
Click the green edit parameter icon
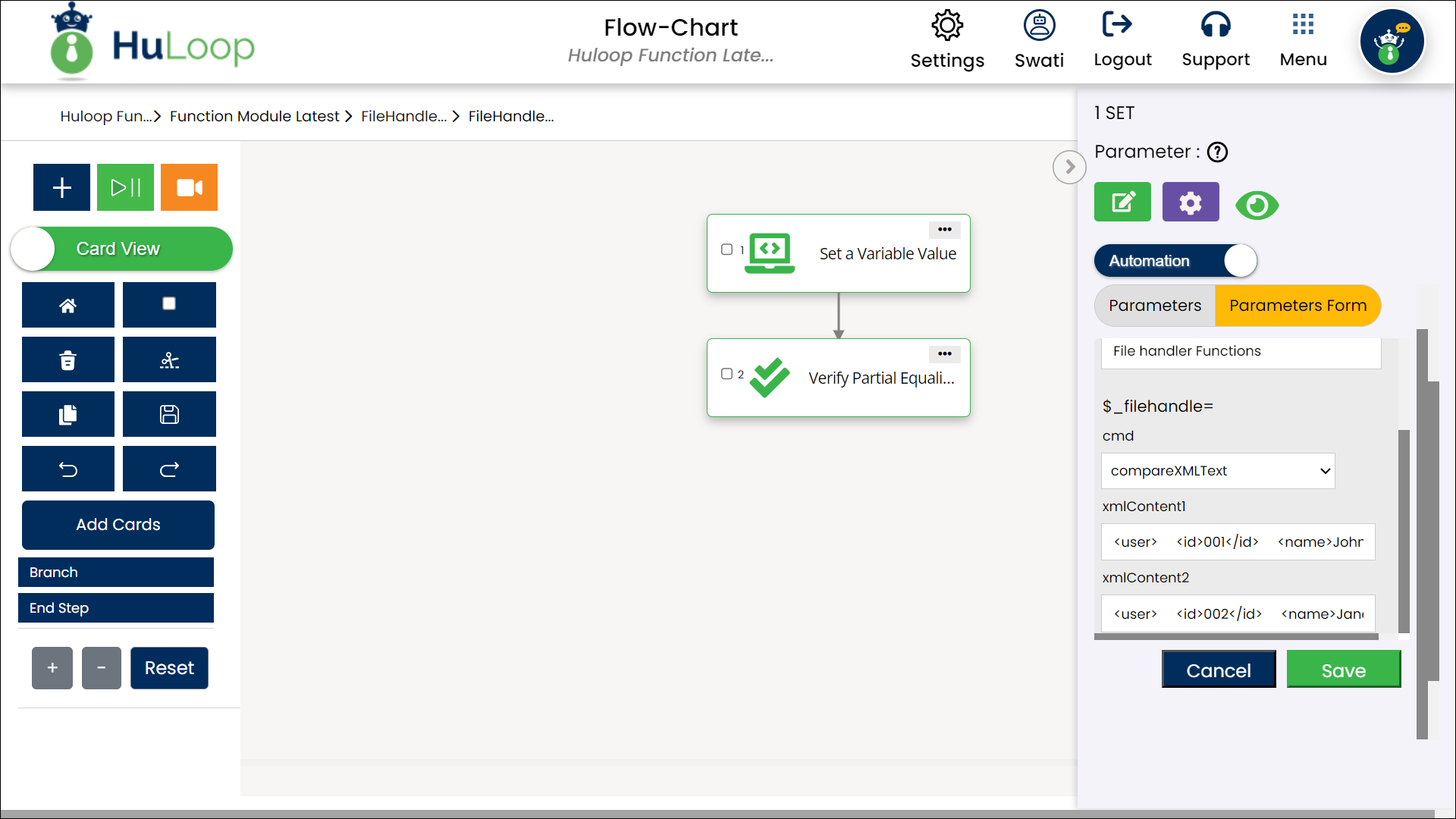(x=1122, y=202)
